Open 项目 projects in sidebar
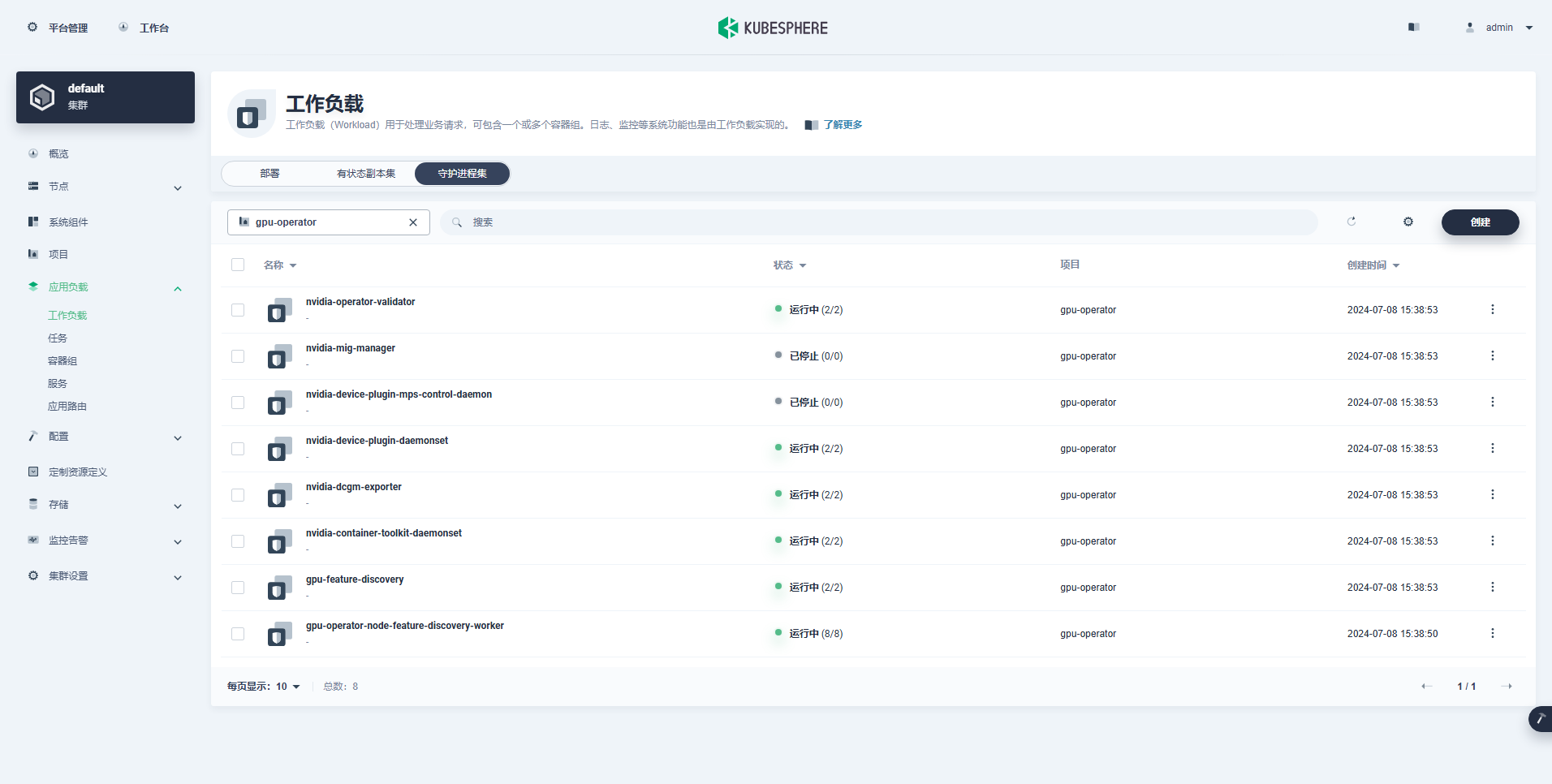1552x784 pixels. tap(58, 254)
